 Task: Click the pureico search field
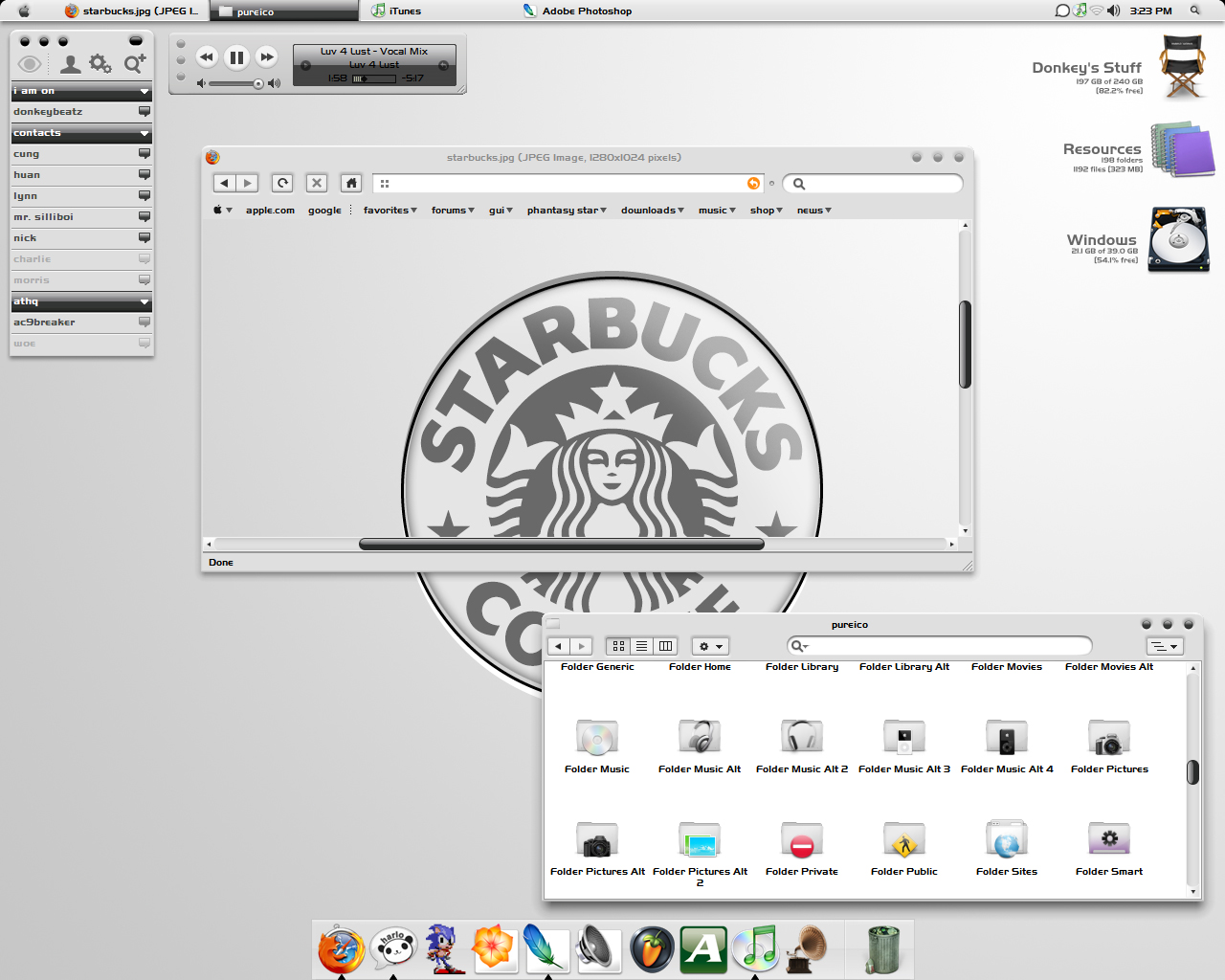coord(939,646)
